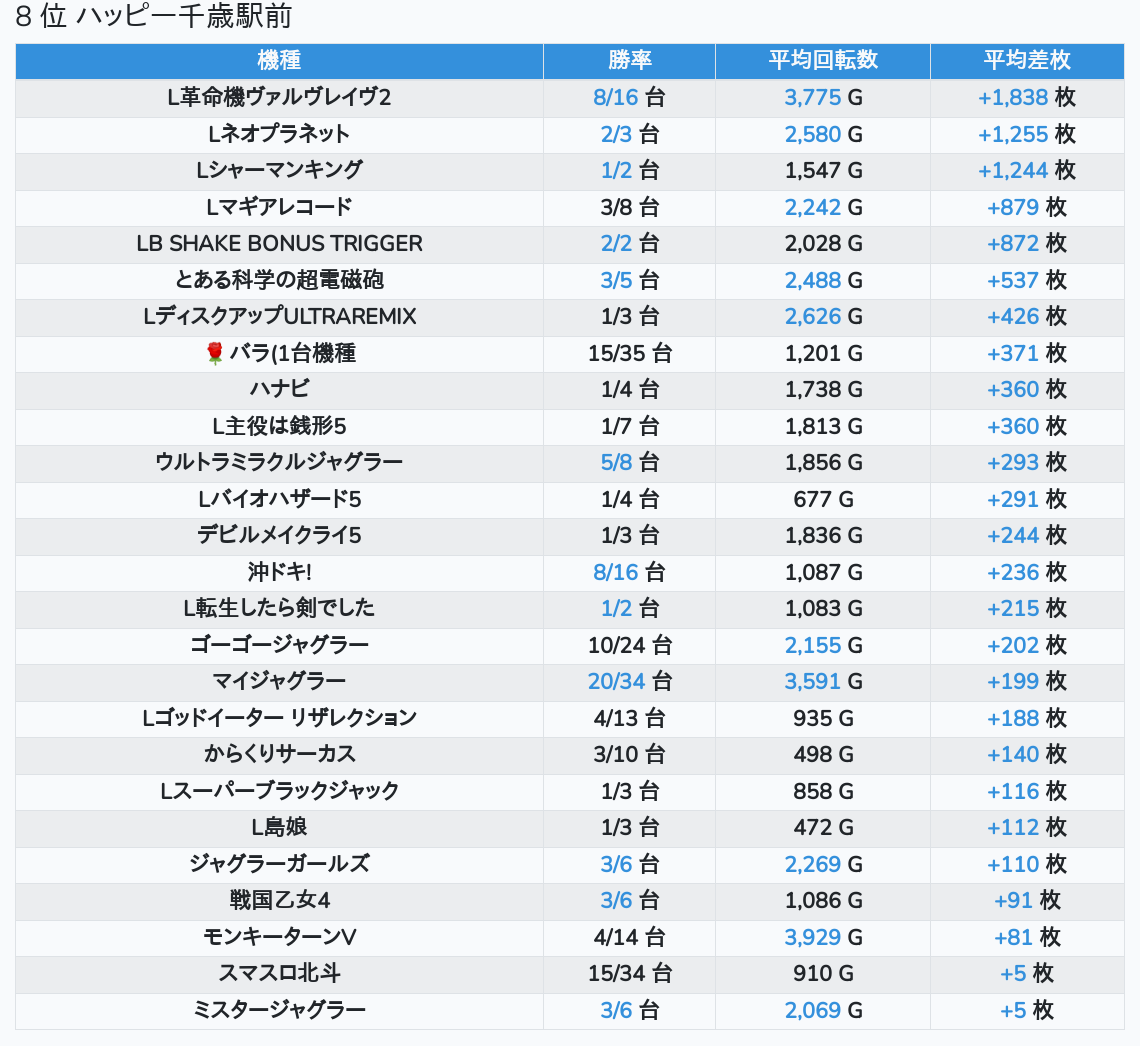Click the 20/34 win rate for マイジャグラー

click(616, 681)
